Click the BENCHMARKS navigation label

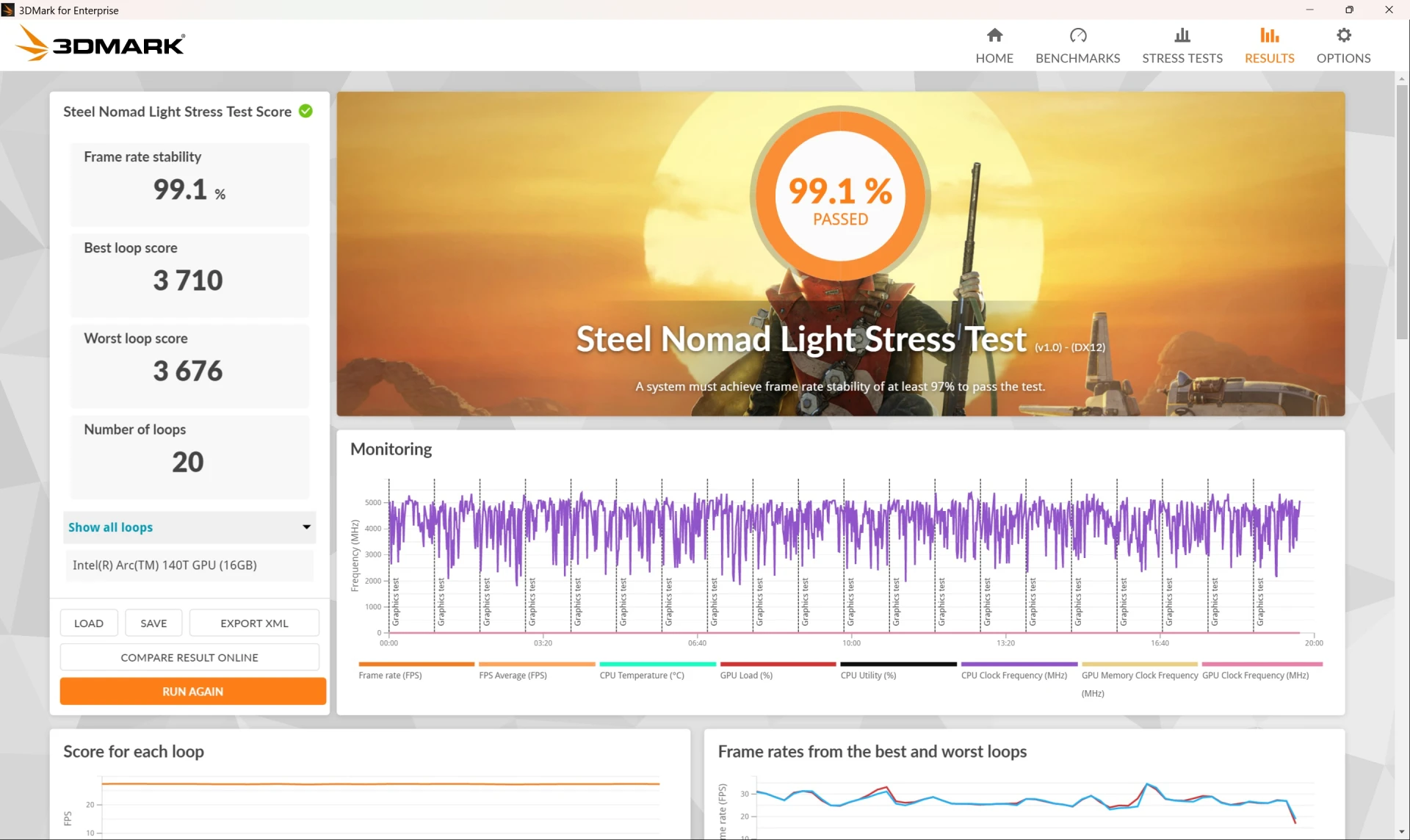pos(1077,58)
